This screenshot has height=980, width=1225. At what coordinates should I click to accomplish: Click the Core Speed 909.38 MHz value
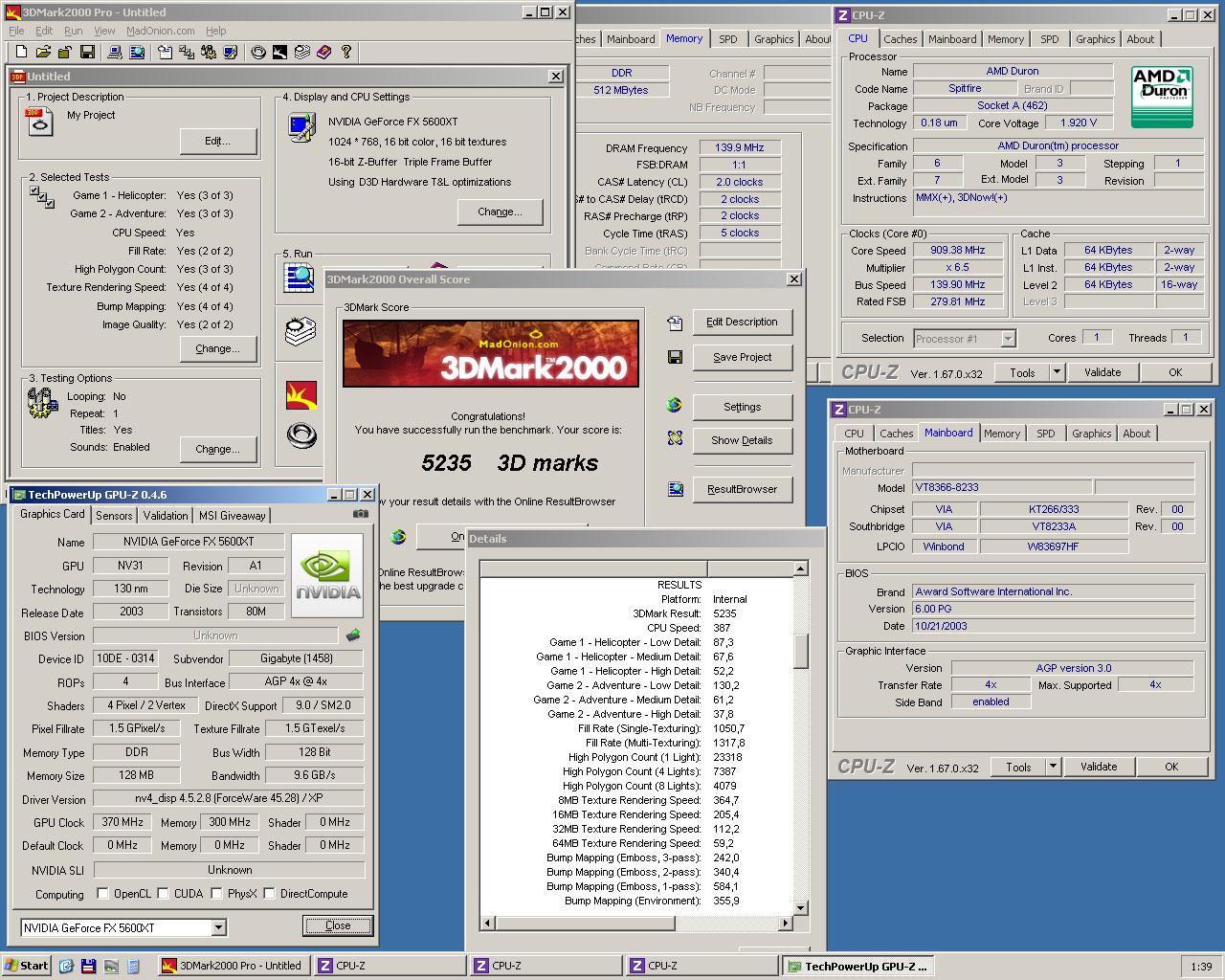957,250
